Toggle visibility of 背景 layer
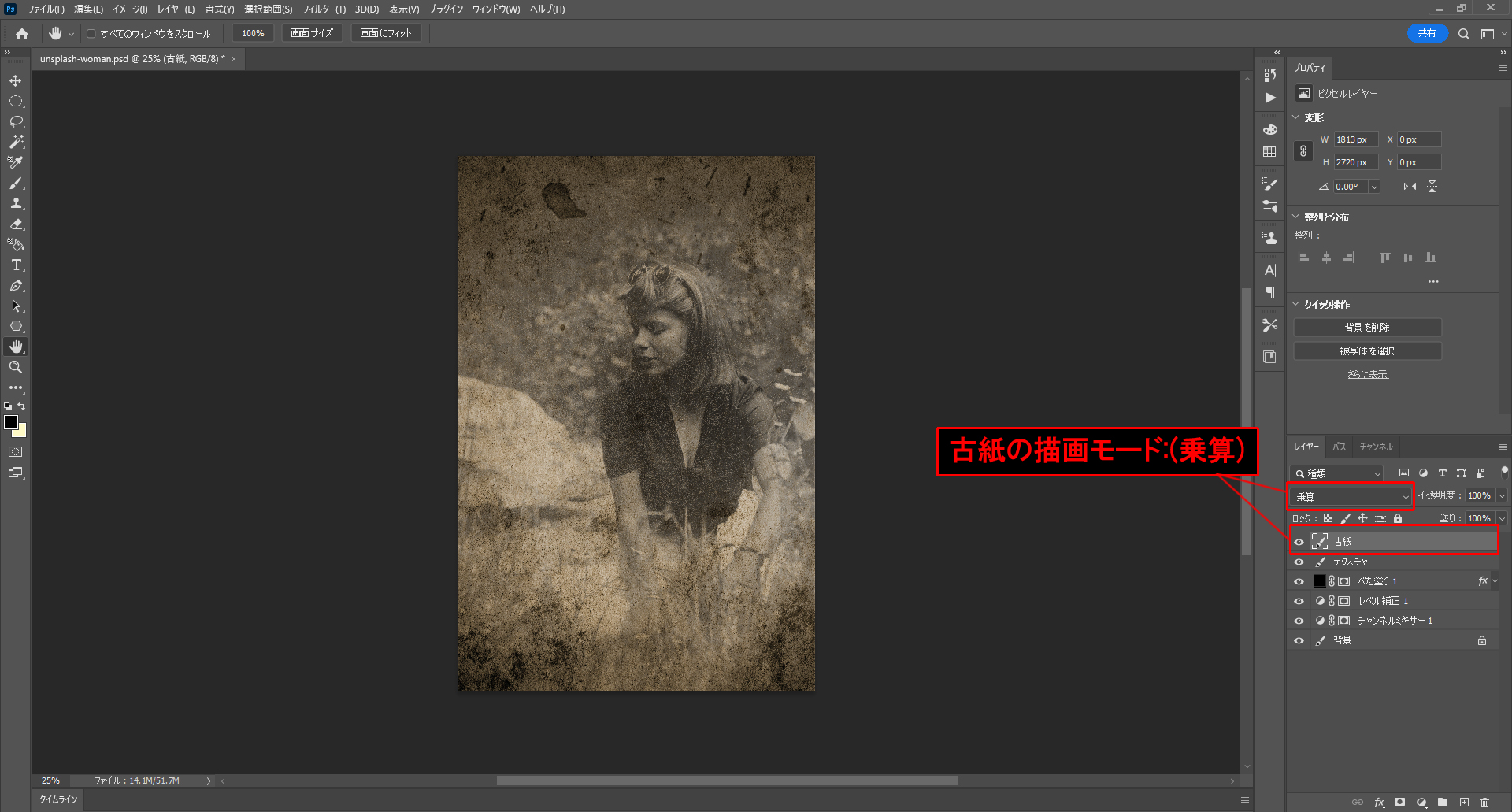 pos(1299,640)
